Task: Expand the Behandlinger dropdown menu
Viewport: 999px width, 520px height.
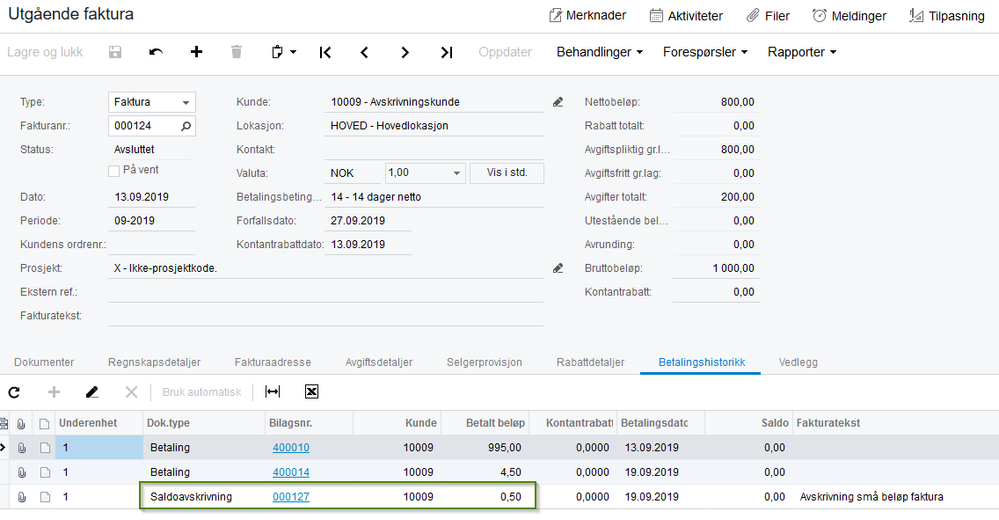Action: 599,52
